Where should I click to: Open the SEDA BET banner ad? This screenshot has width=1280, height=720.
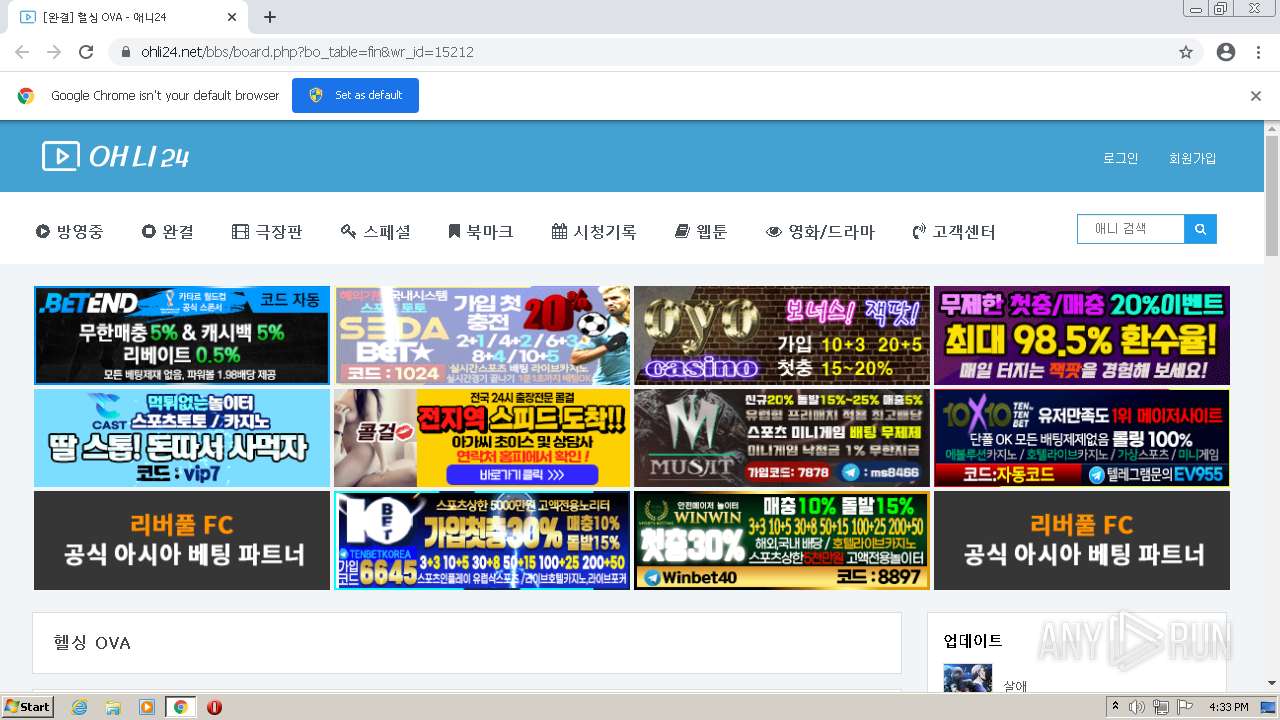point(482,335)
